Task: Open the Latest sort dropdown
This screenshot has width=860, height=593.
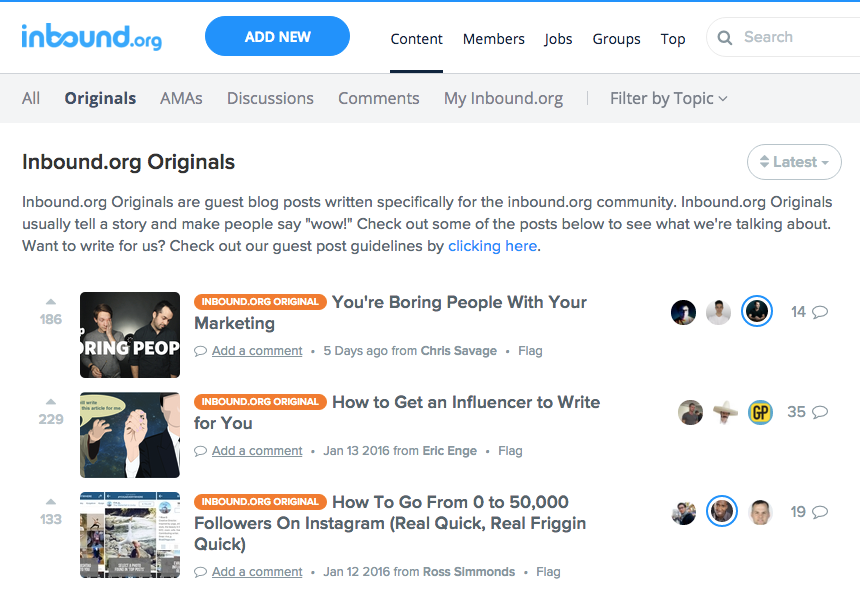Action: (x=794, y=162)
